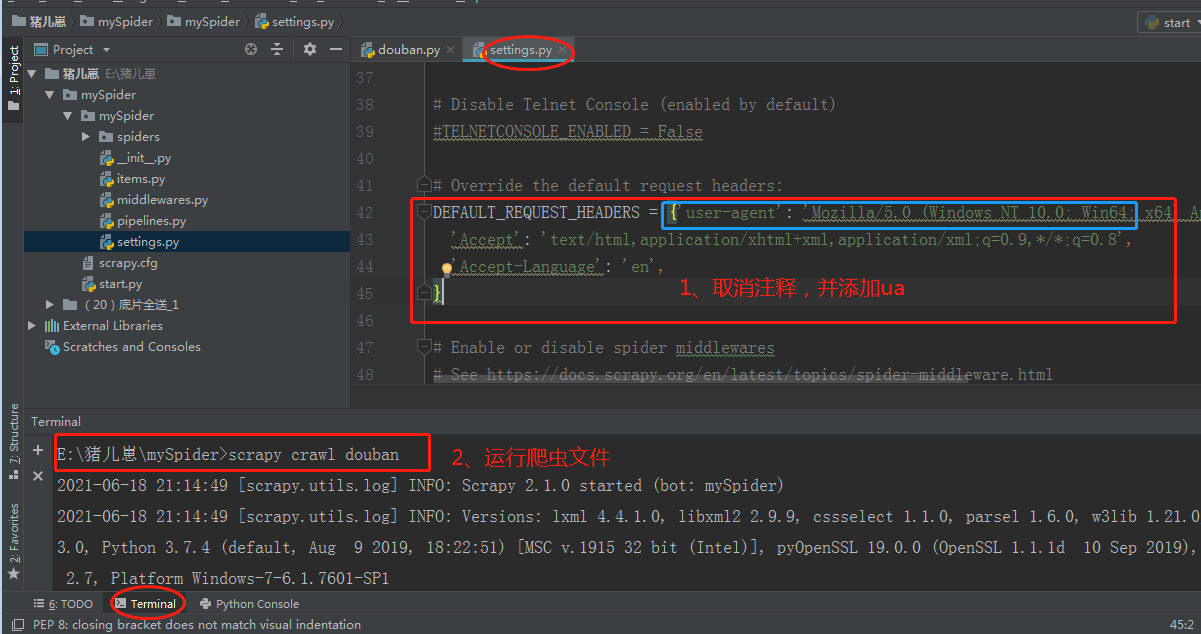Expand External Libraries node
The width and height of the screenshot is (1201, 634).
click(32, 326)
